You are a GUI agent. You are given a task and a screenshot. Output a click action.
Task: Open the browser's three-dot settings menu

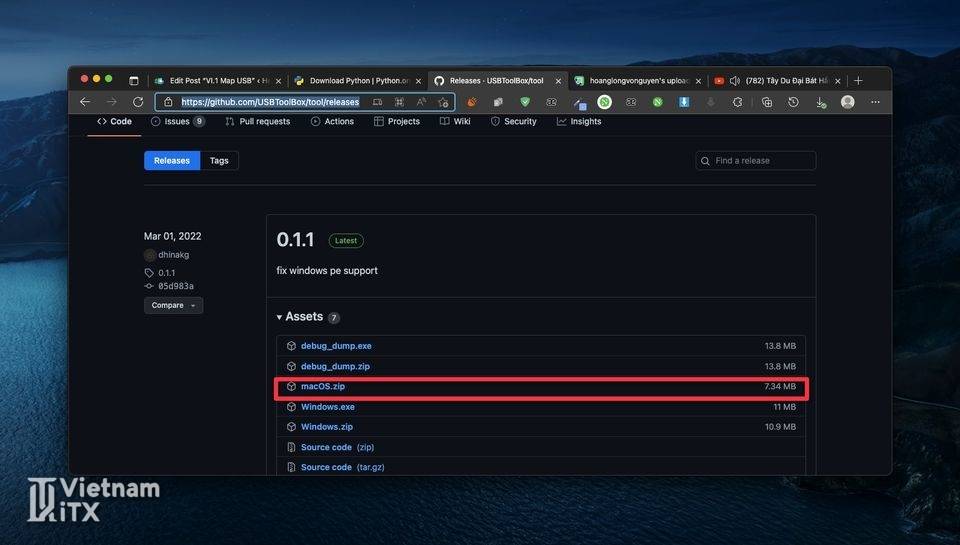875,102
